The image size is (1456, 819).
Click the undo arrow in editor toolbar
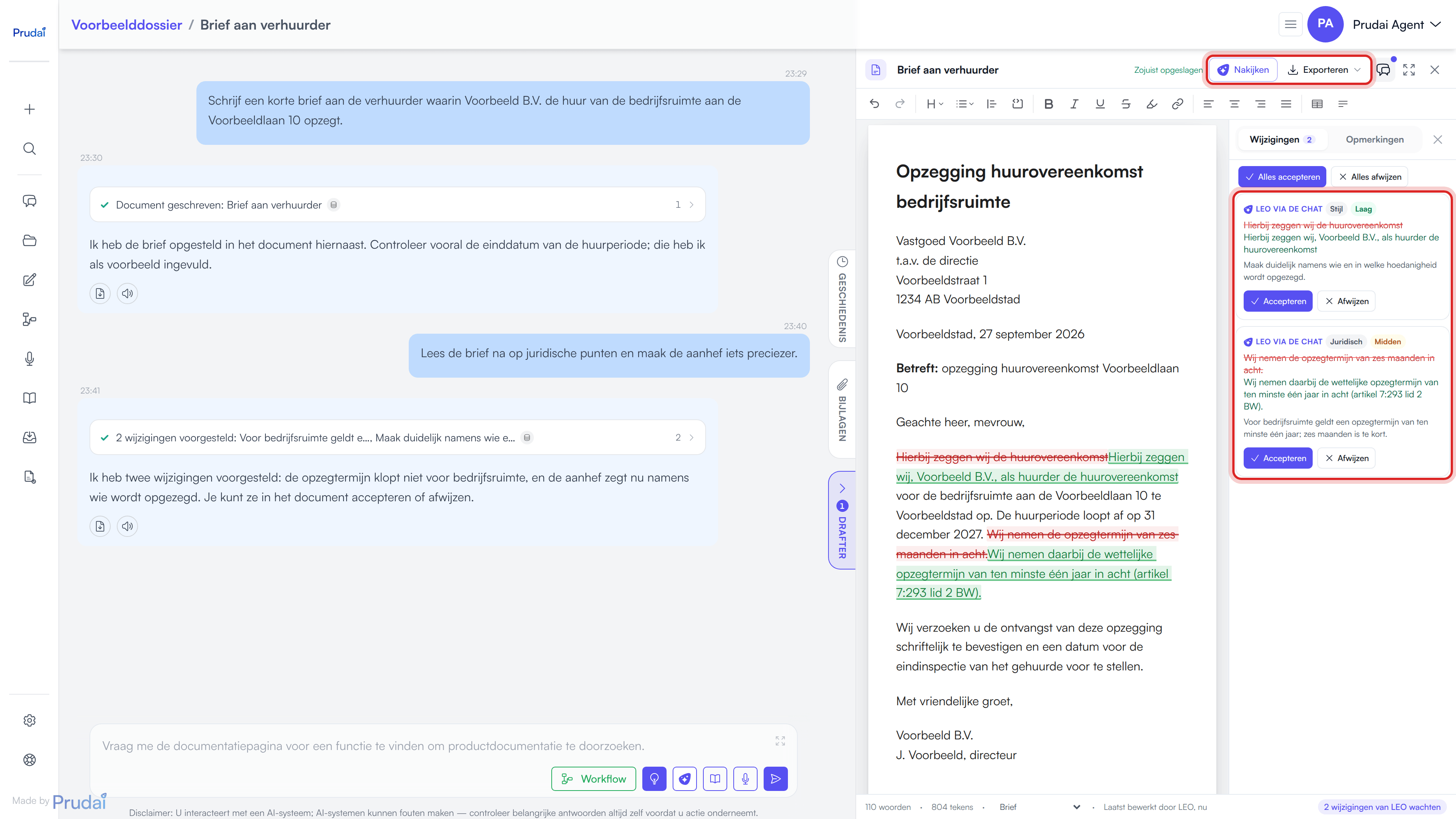tap(874, 104)
